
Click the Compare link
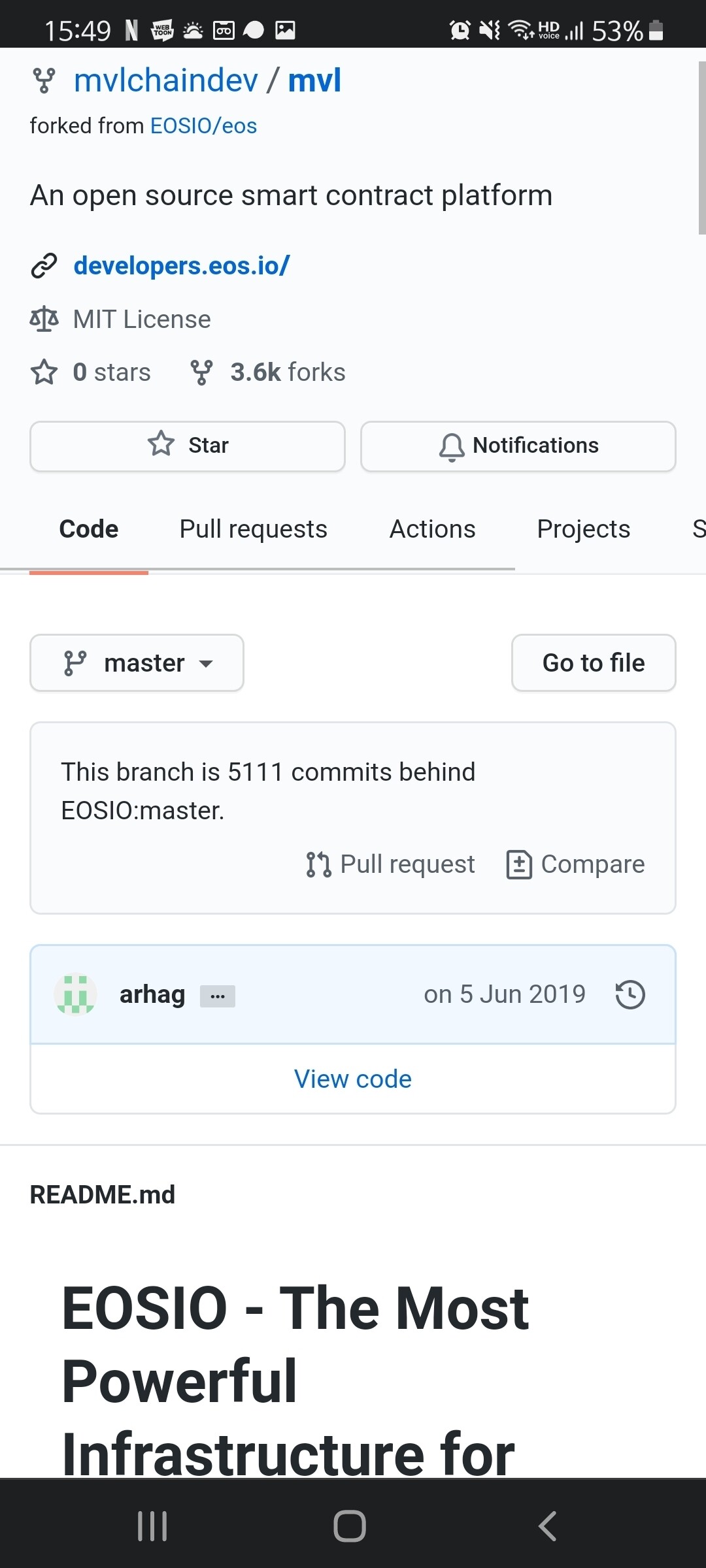(x=576, y=864)
